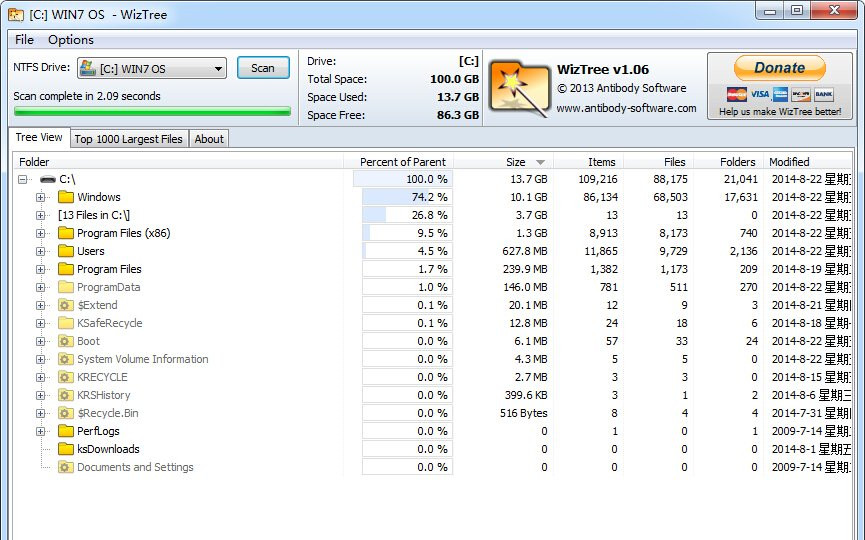Click the C:\ drive icon in tree
The image size is (865, 540).
tap(48, 179)
